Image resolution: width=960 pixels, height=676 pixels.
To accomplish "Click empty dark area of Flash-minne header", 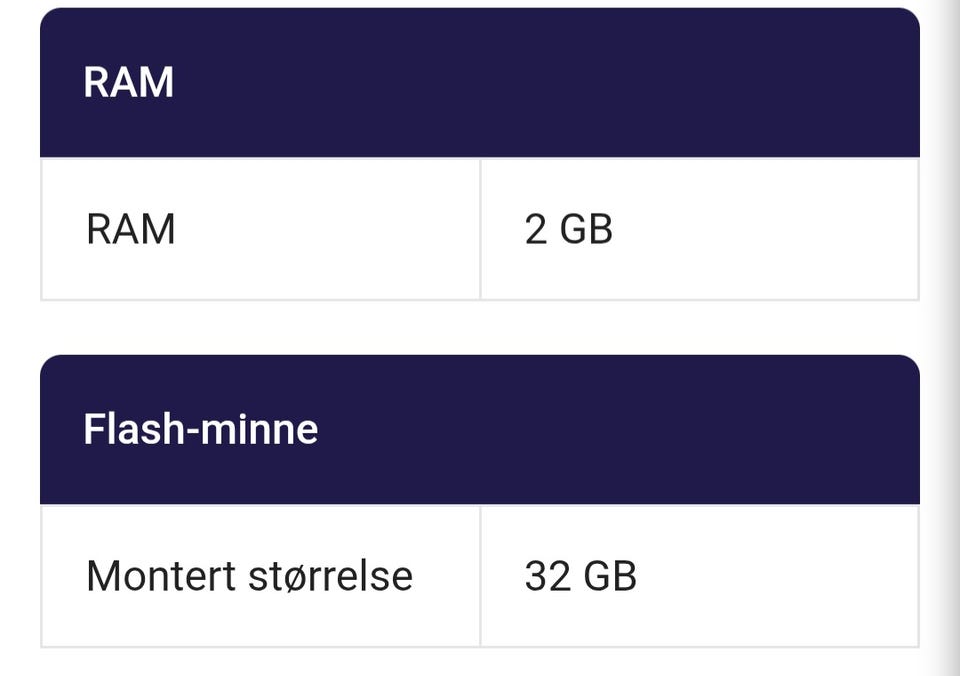I will pos(650,430).
